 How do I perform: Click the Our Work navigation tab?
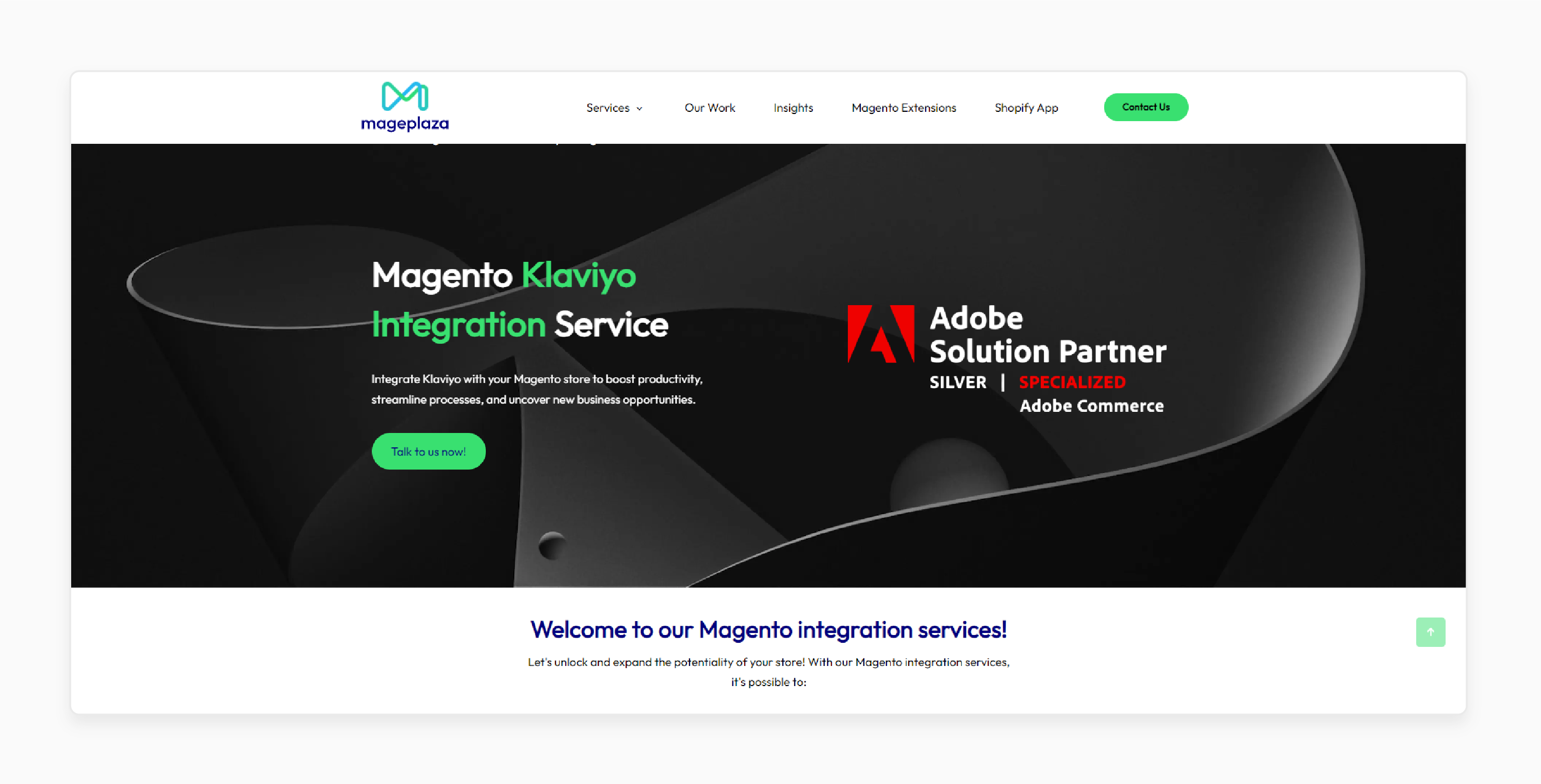click(709, 107)
